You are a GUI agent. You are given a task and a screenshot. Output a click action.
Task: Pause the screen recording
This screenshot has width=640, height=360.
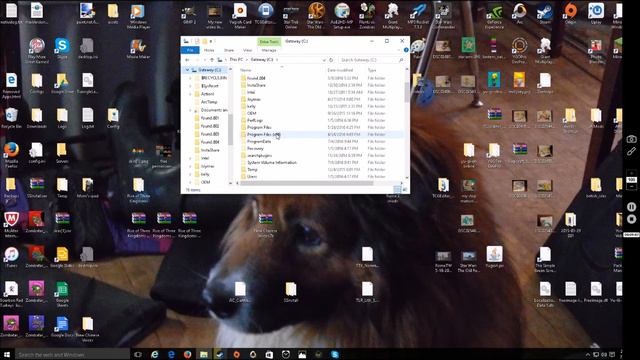(631, 207)
